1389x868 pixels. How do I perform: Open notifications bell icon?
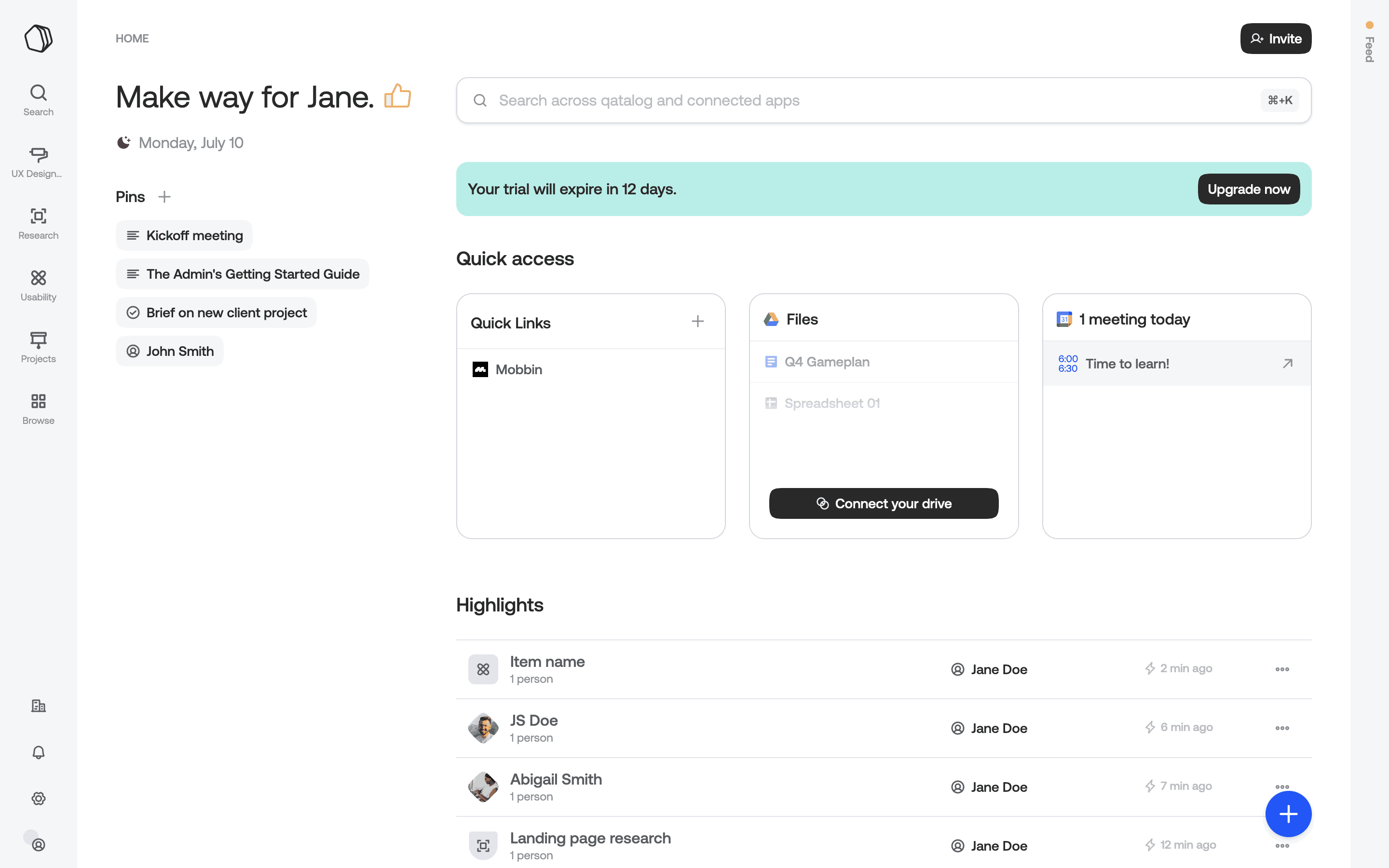39,752
